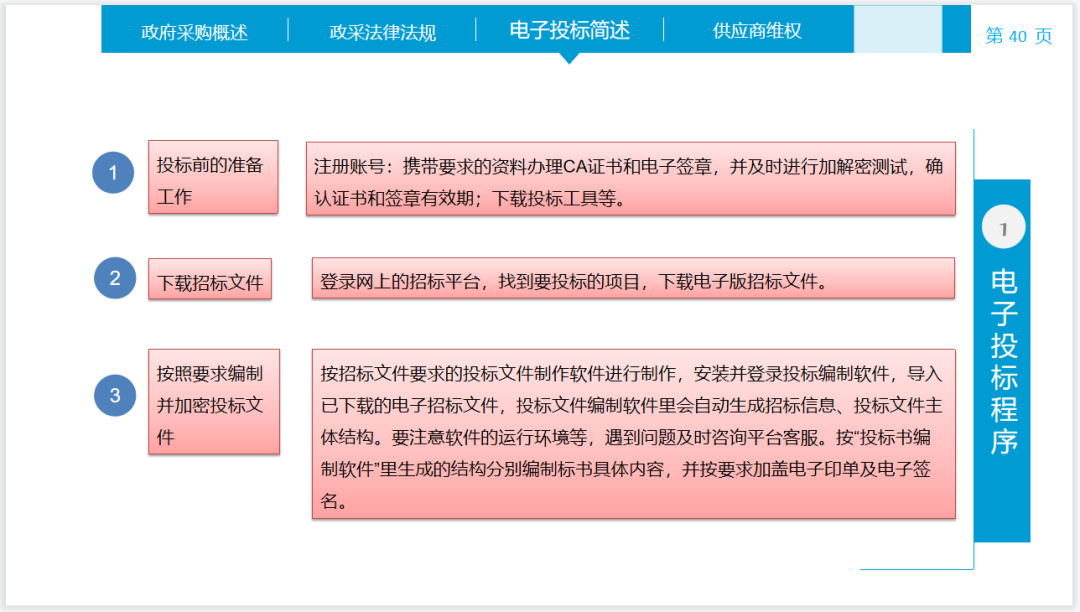Go to 供应商维权 tab
This screenshot has height=612, width=1080.
click(757, 31)
